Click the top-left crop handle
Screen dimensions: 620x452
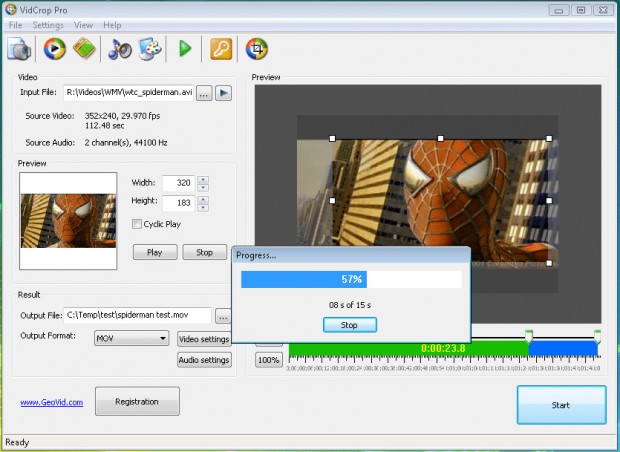tap(332, 138)
